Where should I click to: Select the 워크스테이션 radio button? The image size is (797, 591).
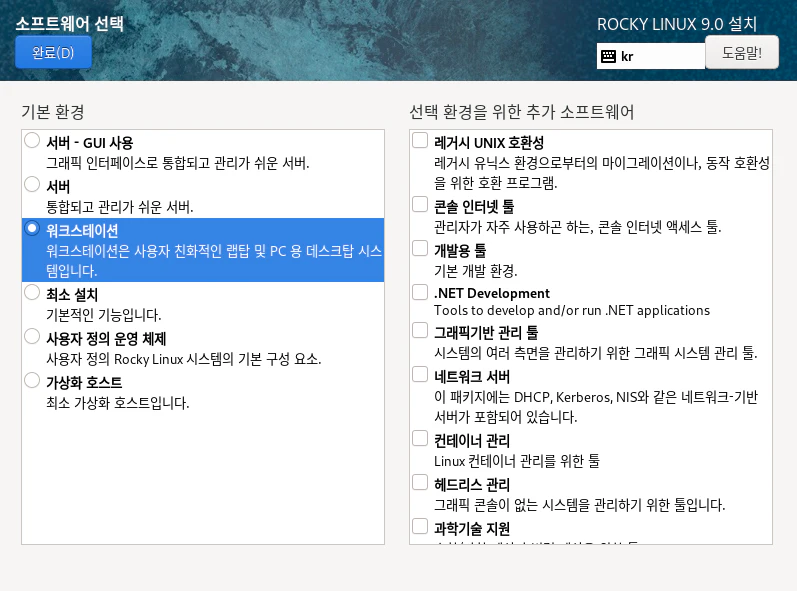pos(32,228)
